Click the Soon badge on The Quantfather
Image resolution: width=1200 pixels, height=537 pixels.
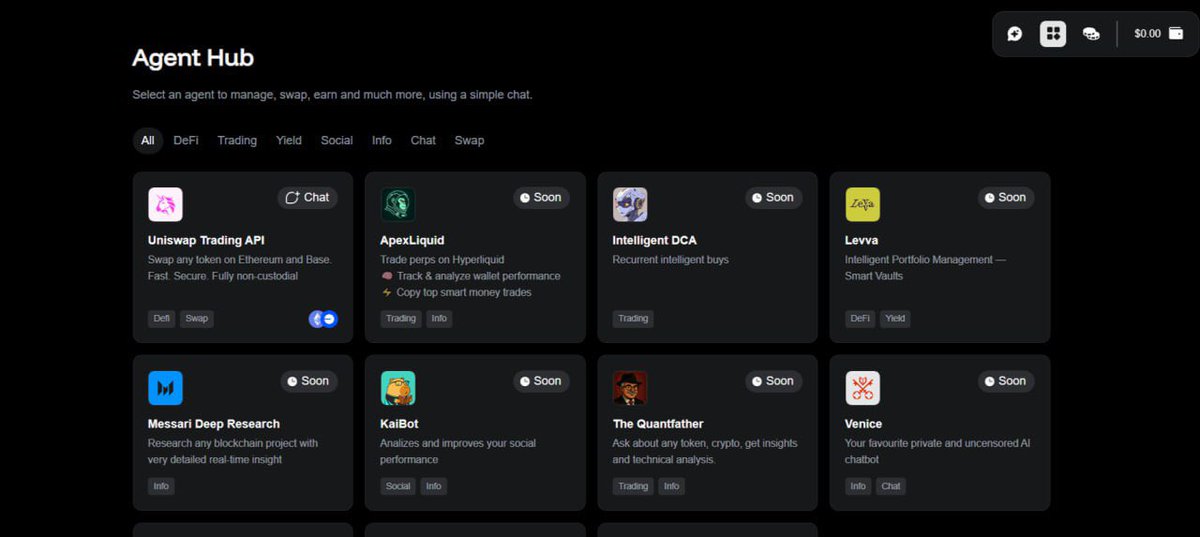click(773, 381)
